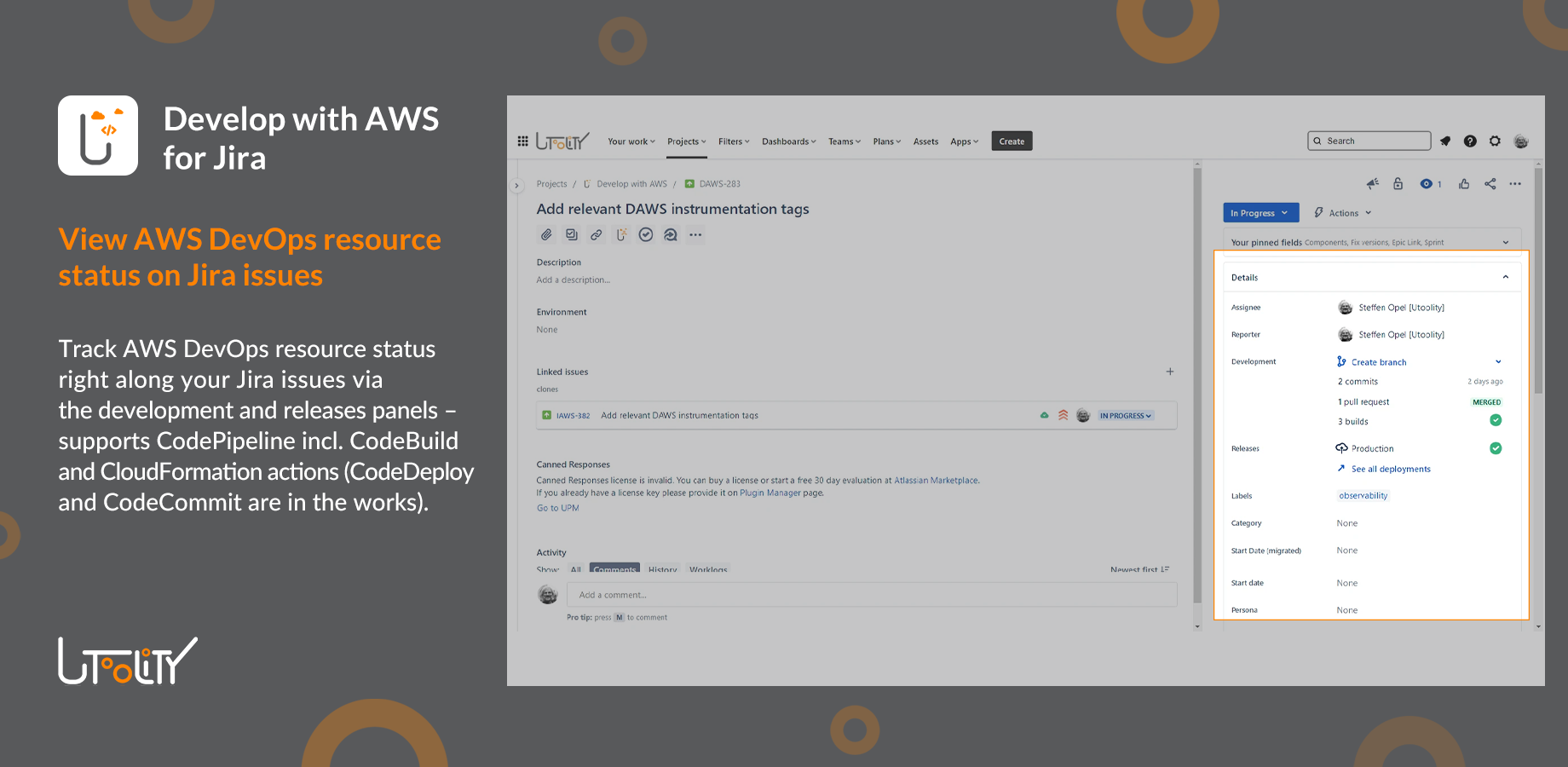
Task: Open the DAWS-283 breadcrumb link
Action: tap(720, 184)
